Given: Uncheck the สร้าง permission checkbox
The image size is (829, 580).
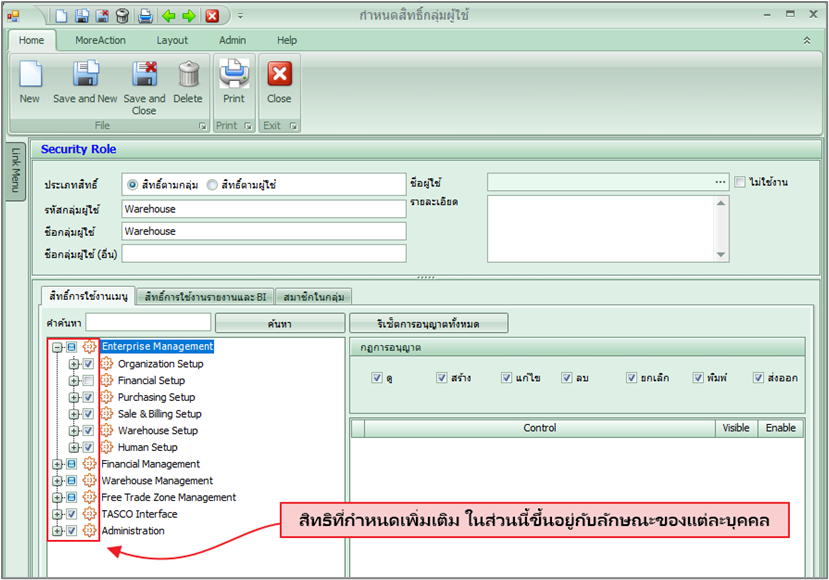Looking at the screenshot, I should (442, 378).
